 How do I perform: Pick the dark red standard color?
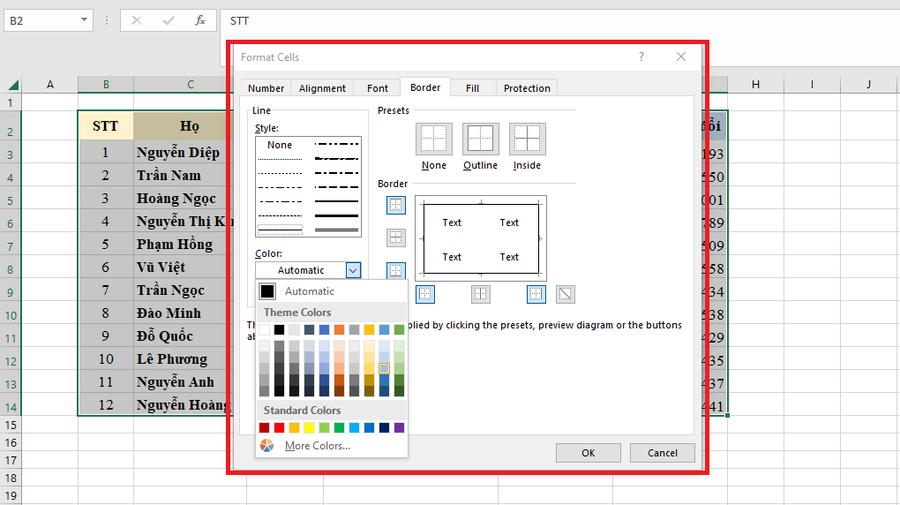[264, 428]
